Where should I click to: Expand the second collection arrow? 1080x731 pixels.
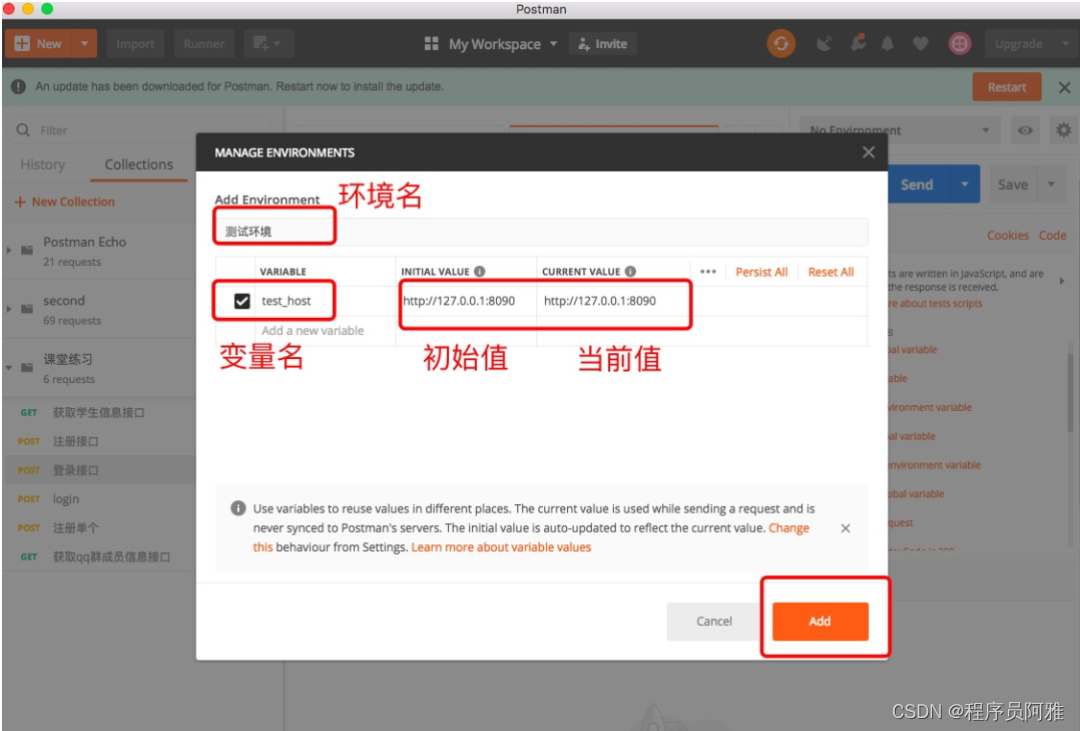(x=9, y=309)
